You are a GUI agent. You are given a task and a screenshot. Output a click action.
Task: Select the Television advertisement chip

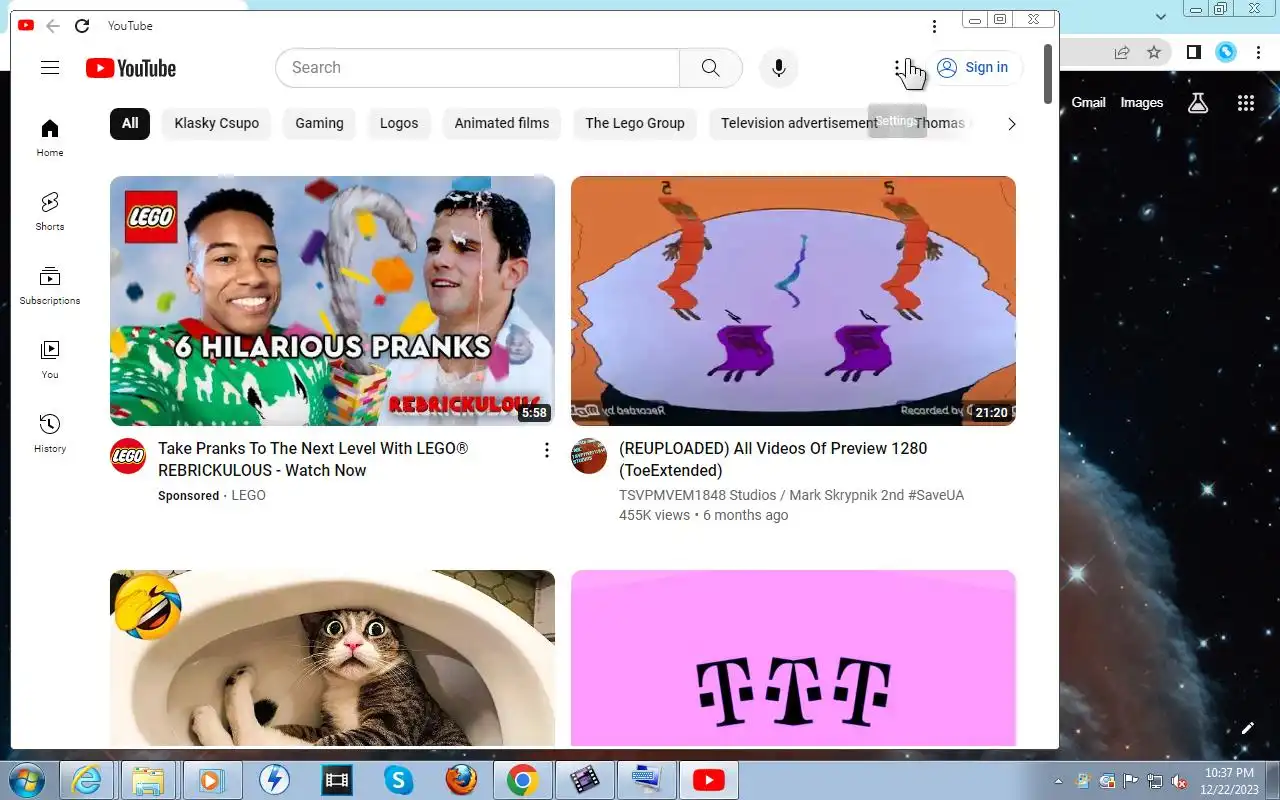[x=799, y=123]
